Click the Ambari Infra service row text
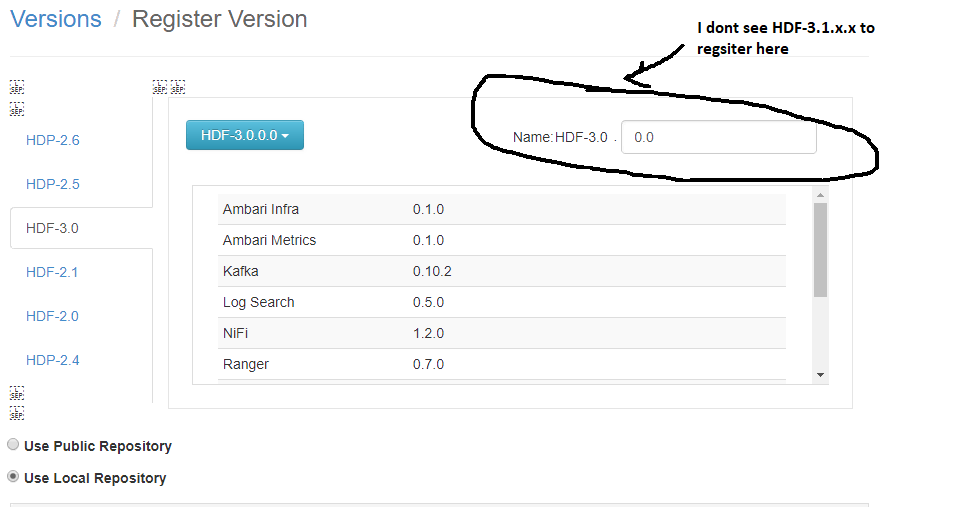This screenshot has width=960, height=507. (261, 209)
